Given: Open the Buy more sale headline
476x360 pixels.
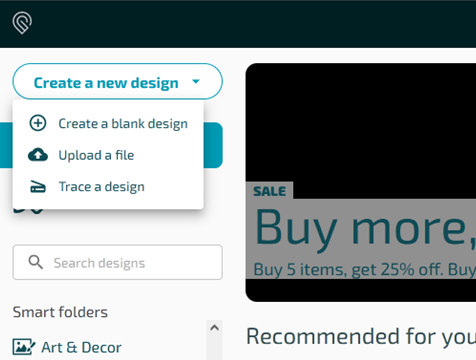Looking at the screenshot, I should point(365,229).
